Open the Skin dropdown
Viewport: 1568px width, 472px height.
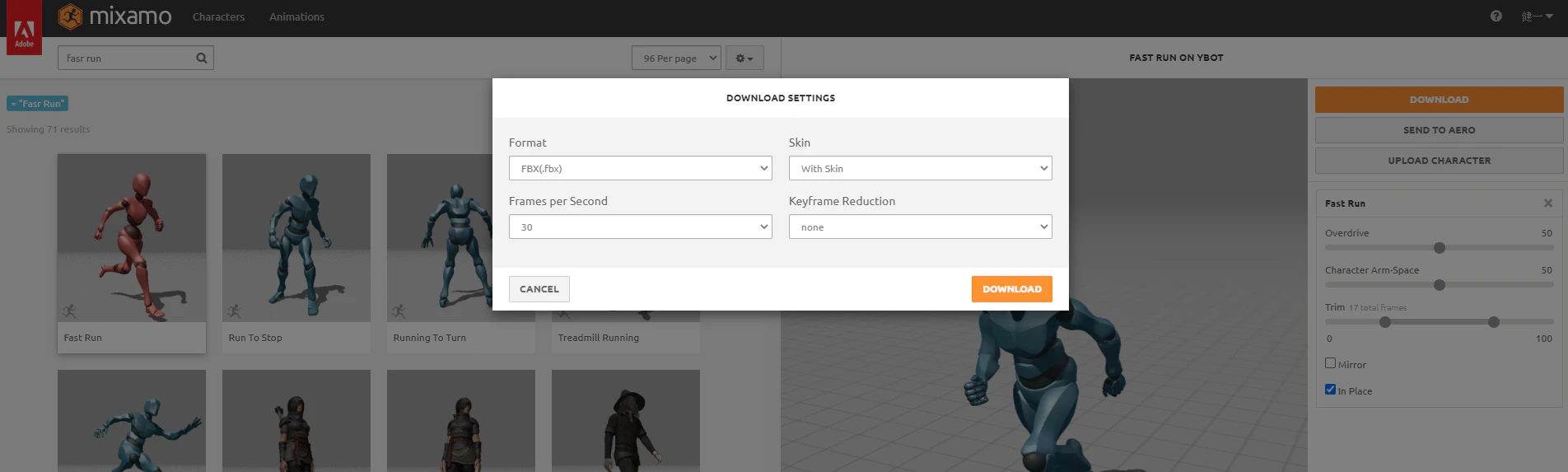click(x=921, y=168)
